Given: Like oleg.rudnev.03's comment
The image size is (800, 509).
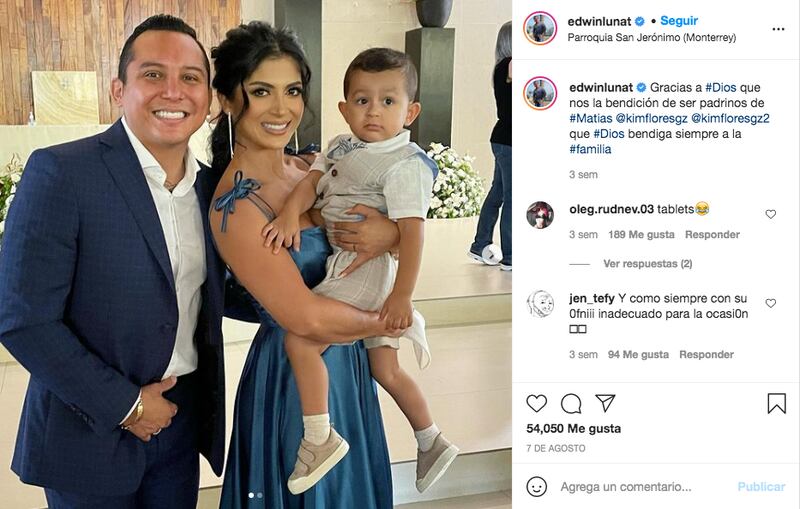Looking at the screenshot, I should [770, 214].
